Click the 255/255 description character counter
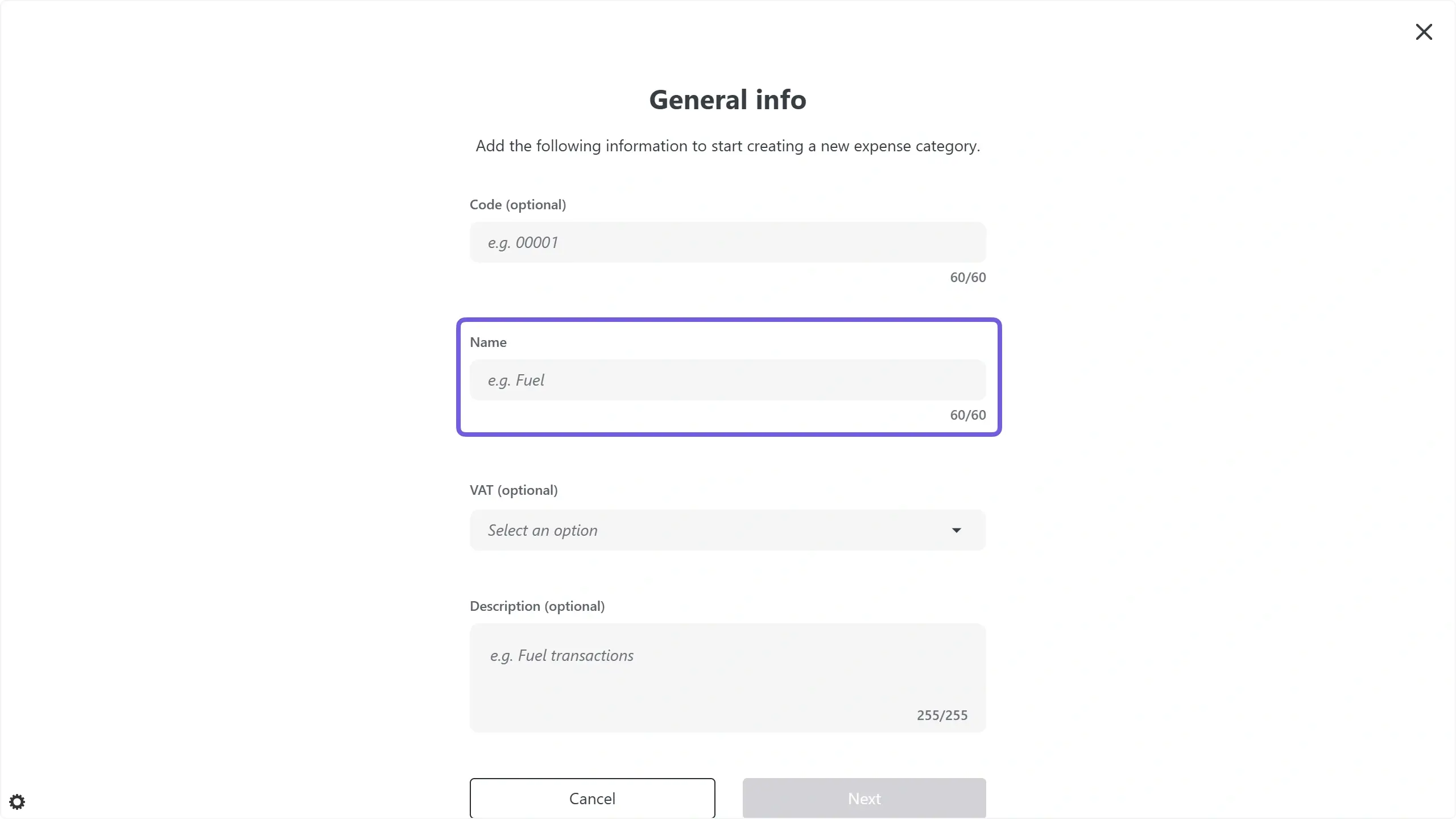Image resolution: width=1456 pixels, height=819 pixels. 942,715
